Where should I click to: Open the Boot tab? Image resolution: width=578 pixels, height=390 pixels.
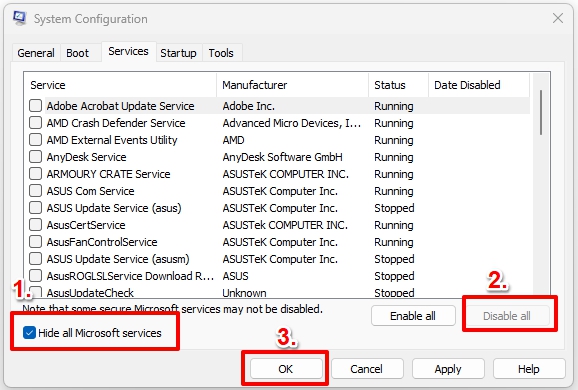(x=77, y=53)
